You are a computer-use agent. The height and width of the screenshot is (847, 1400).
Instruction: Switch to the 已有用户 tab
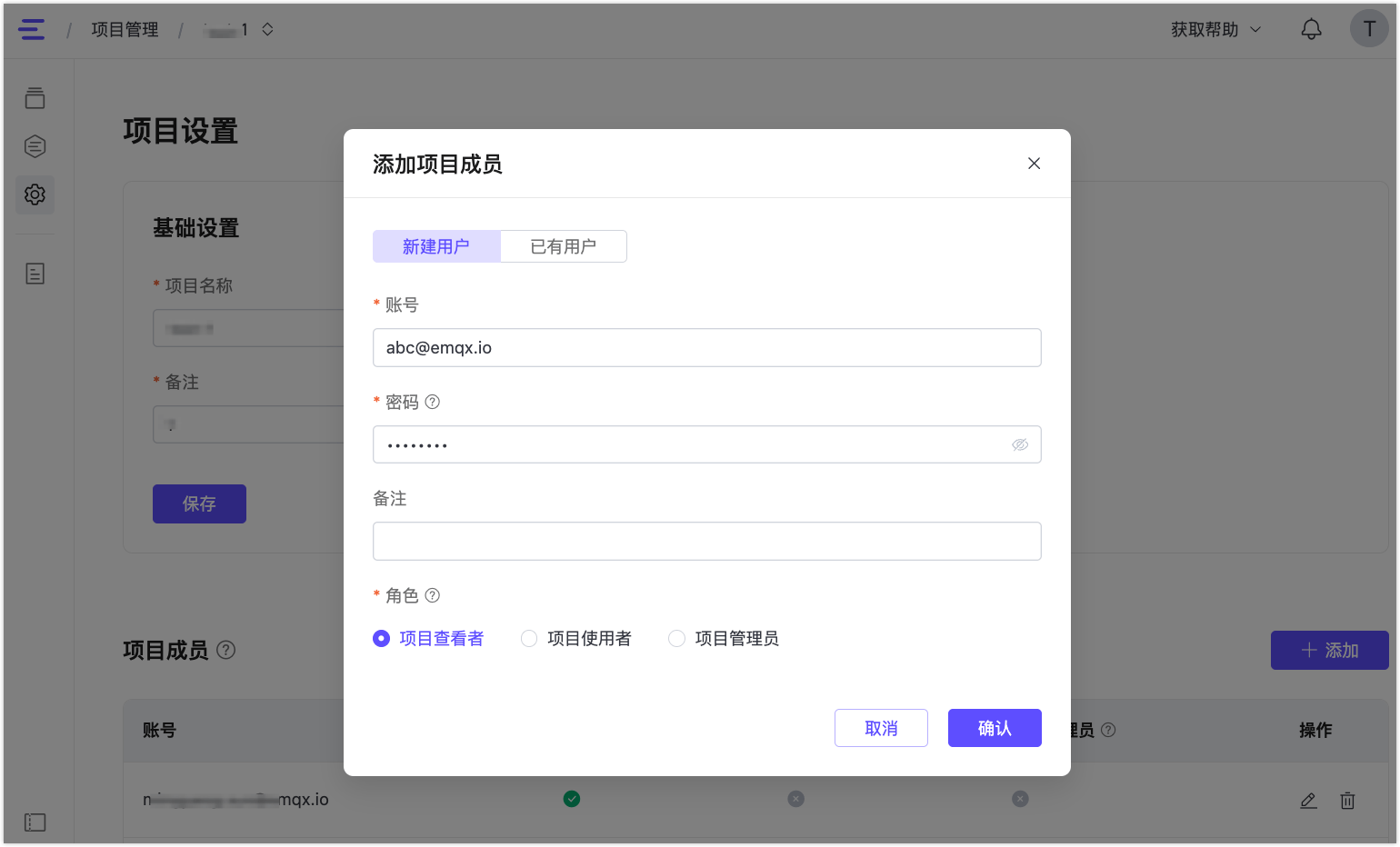(563, 245)
